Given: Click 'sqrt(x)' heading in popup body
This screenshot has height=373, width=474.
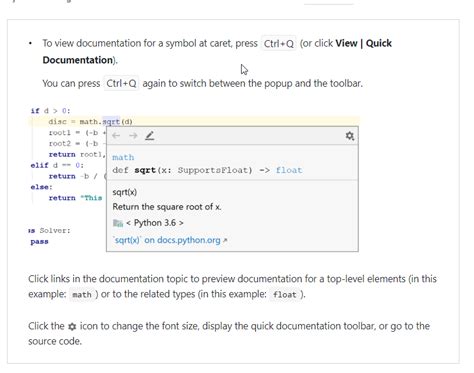Looking at the screenshot, I should [x=125, y=192].
